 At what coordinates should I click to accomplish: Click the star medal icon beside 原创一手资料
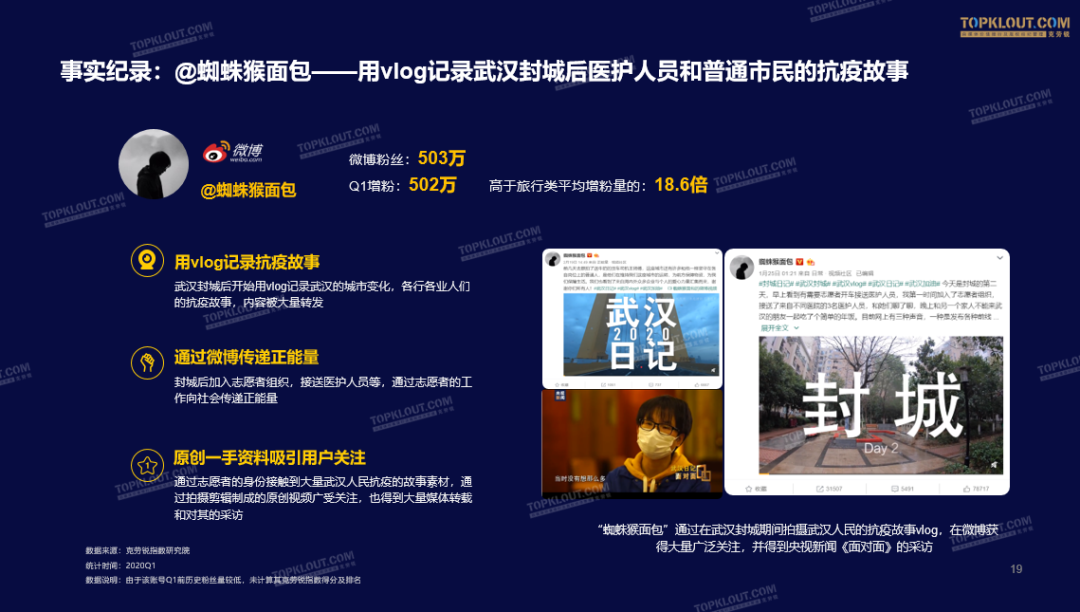point(147,465)
